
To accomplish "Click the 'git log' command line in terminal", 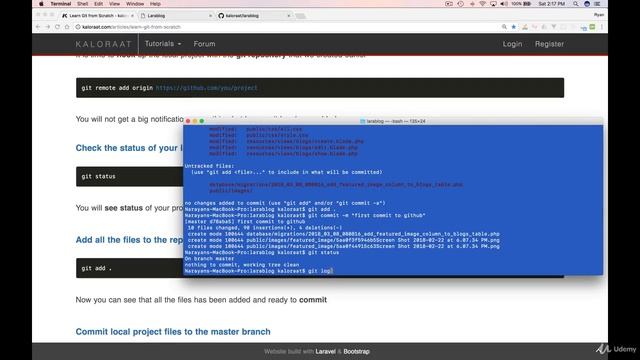I will pos(258,271).
